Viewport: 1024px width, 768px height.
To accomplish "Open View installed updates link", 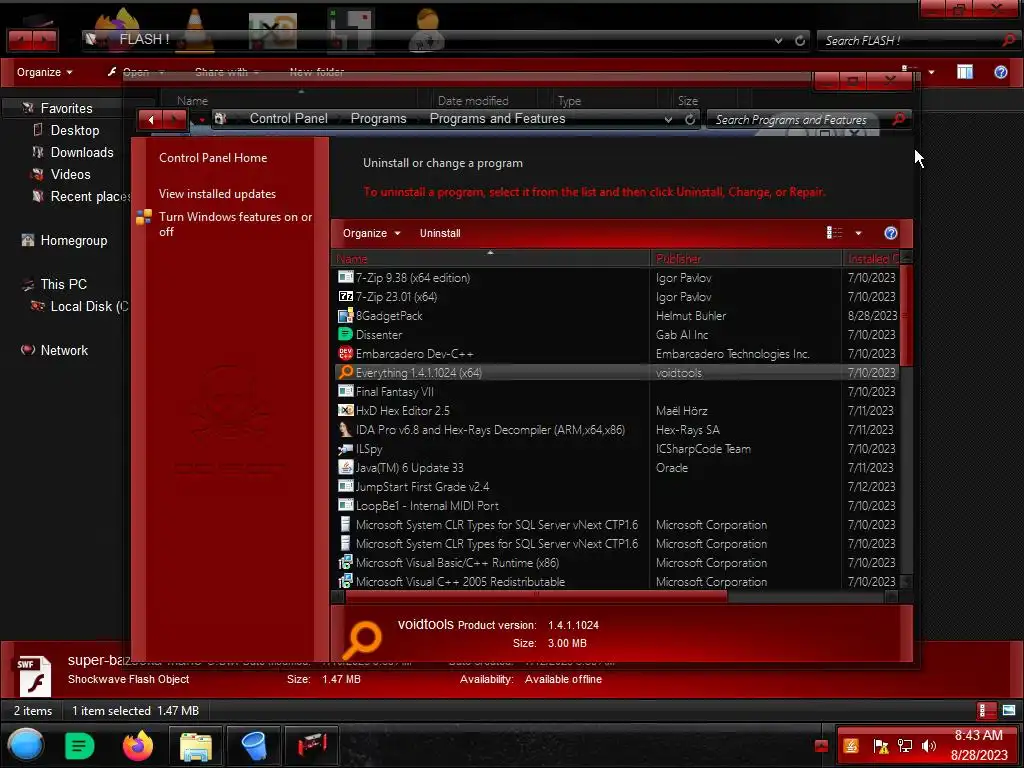I will coord(217,194).
